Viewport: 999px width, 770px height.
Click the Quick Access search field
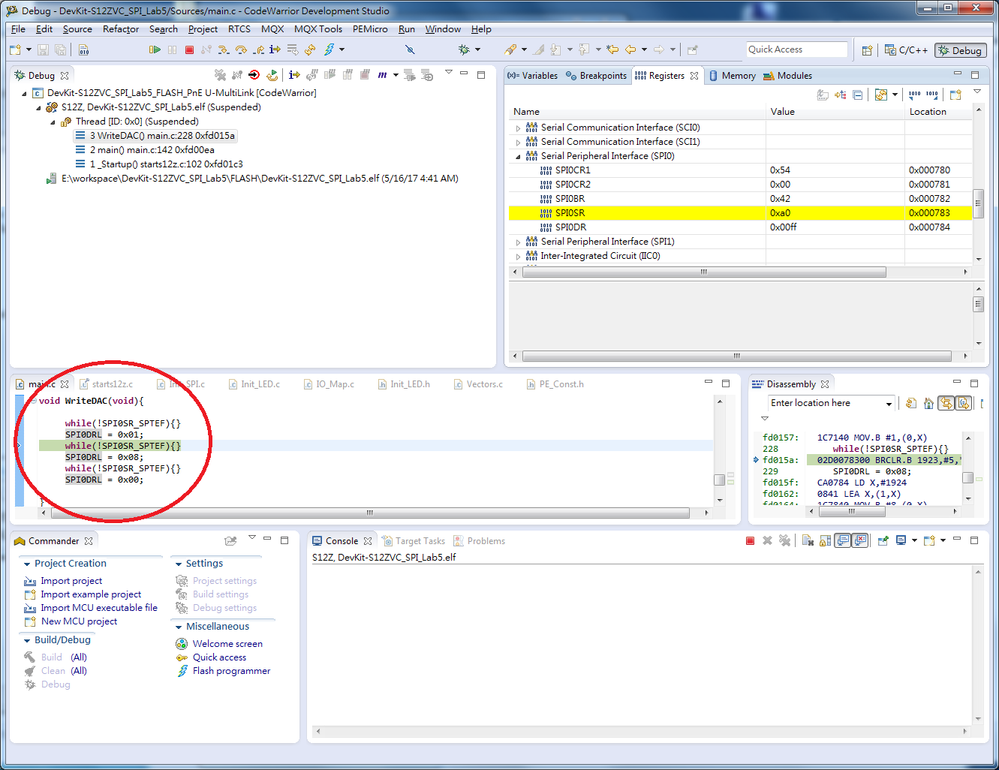[x=796, y=50]
